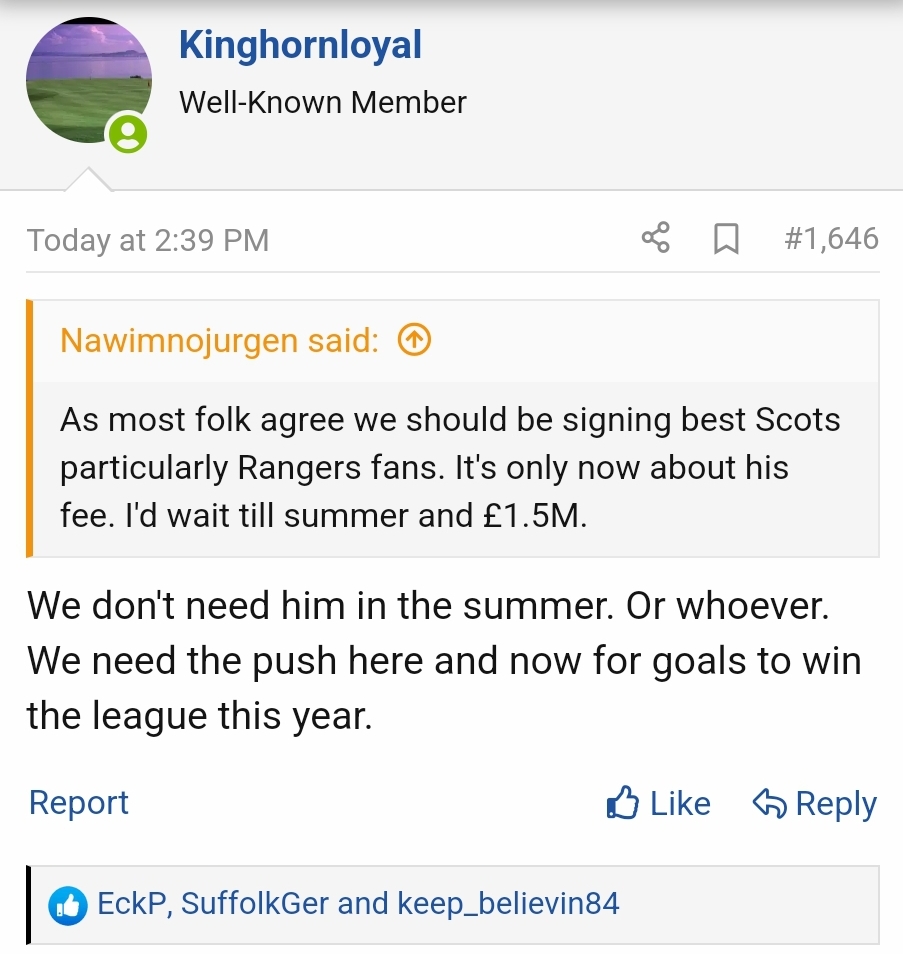Bookmark this post with the bookmark icon
The image size is (903, 954).
pyautogui.click(x=726, y=239)
